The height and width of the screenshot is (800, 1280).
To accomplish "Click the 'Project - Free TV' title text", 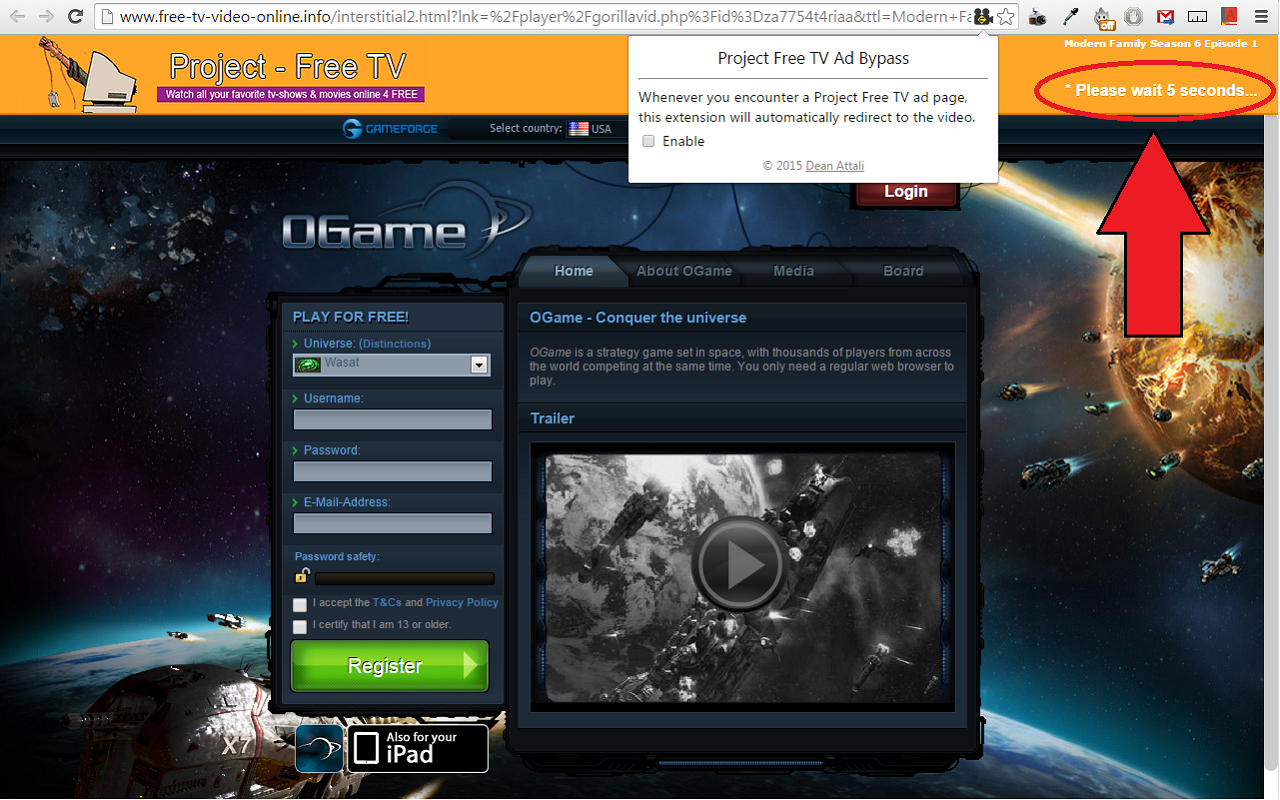I will (288, 67).
